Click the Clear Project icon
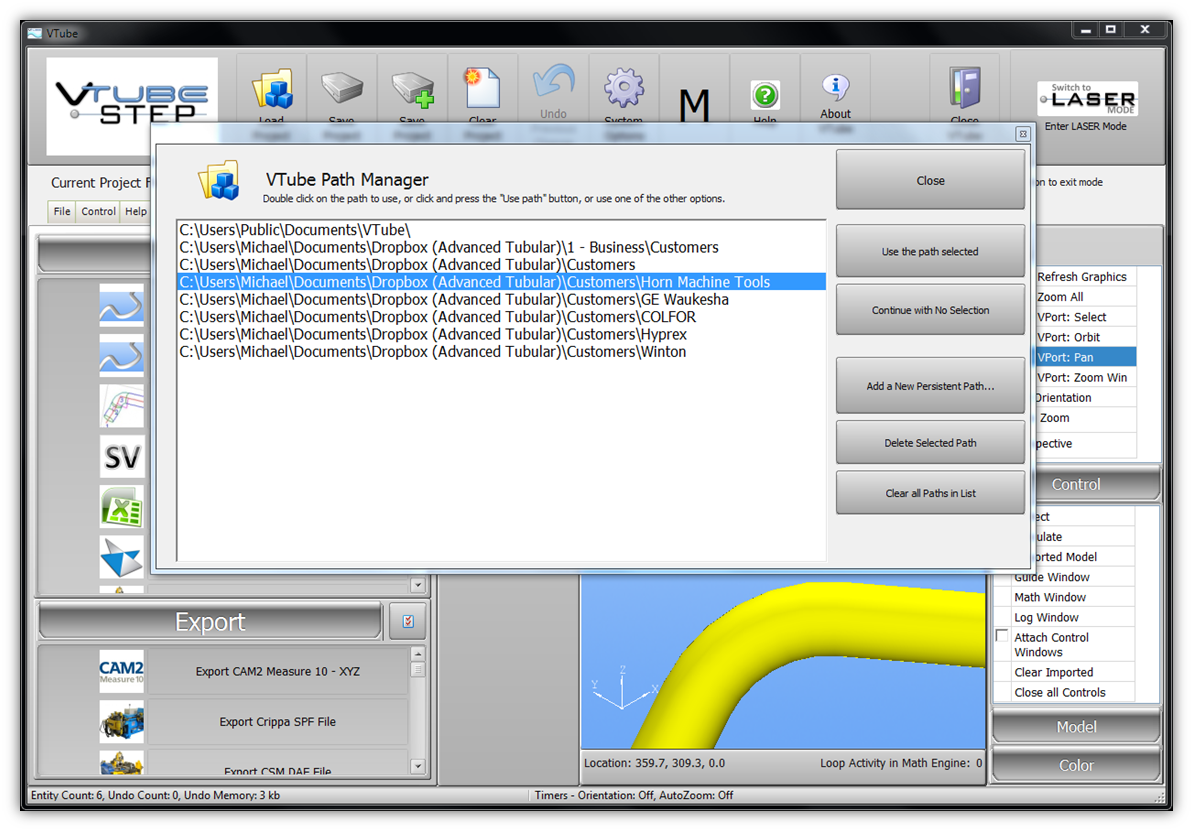Image resolution: width=1193 pixels, height=831 pixels. [x=482, y=91]
